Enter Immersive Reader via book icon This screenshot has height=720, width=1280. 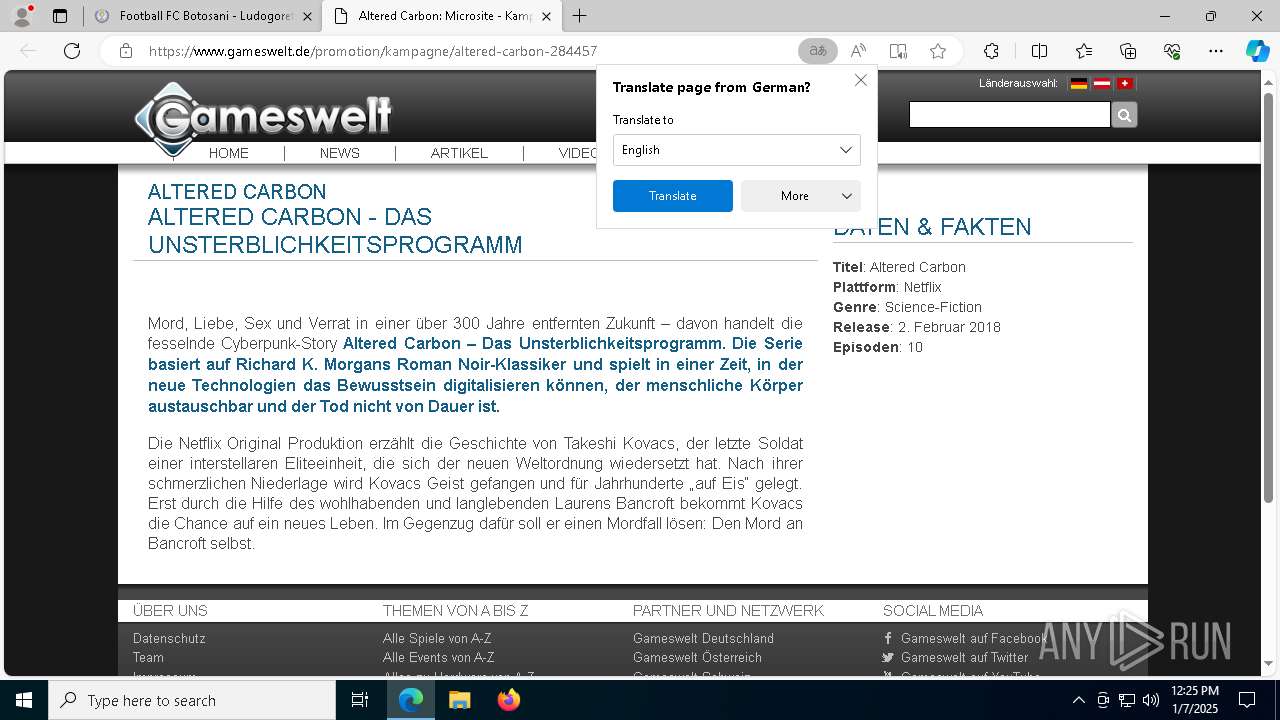[898, 51]
